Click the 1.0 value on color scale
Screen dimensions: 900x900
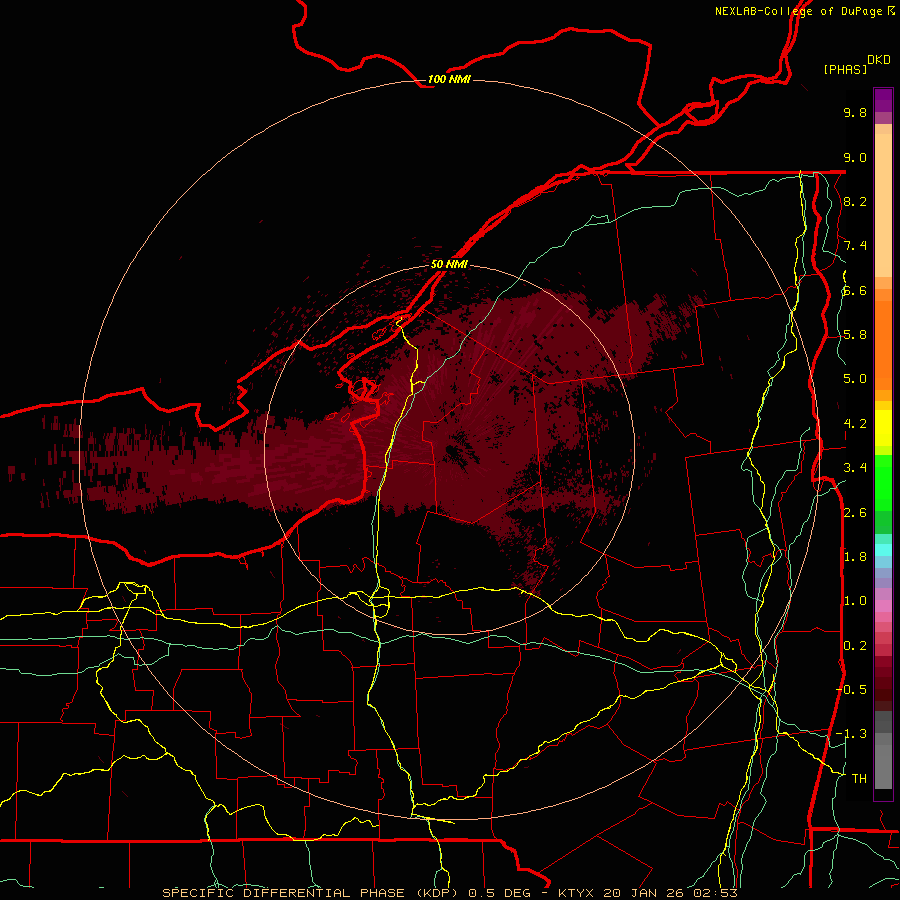pyautogui.click(x=855, y=600)
